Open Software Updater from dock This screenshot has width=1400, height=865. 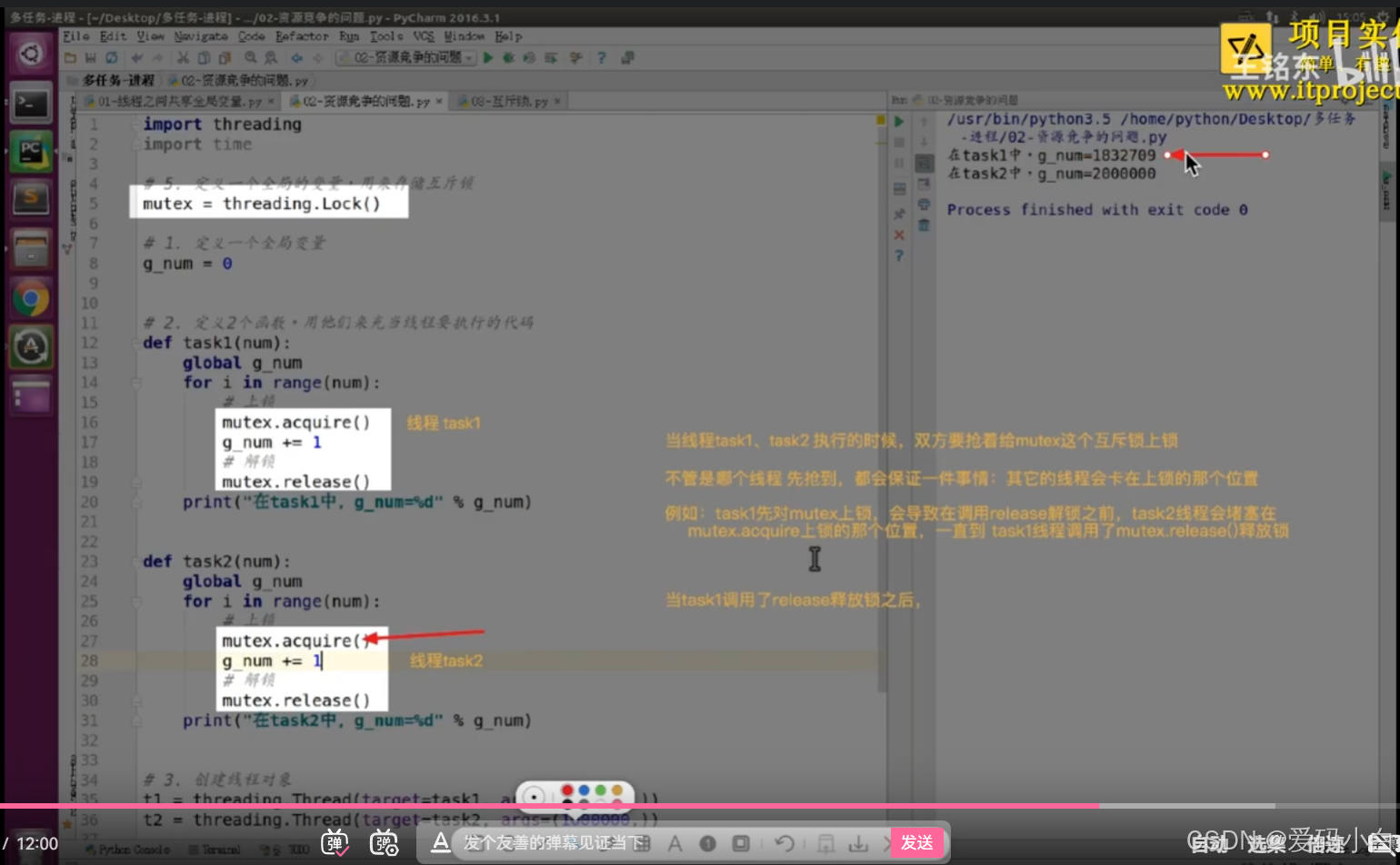(30, 347)
